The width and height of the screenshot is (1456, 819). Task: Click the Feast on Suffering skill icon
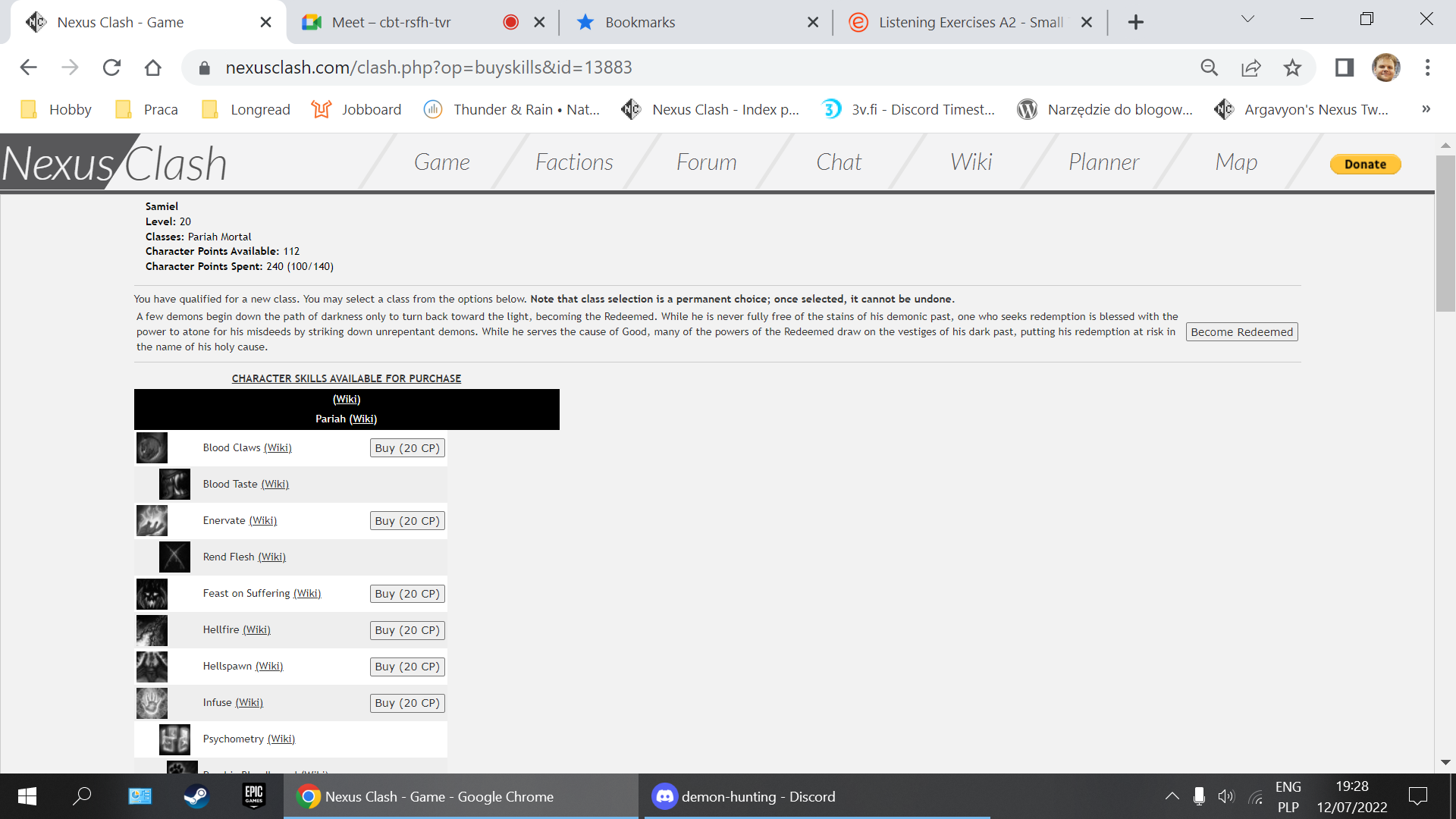[152, 594]
